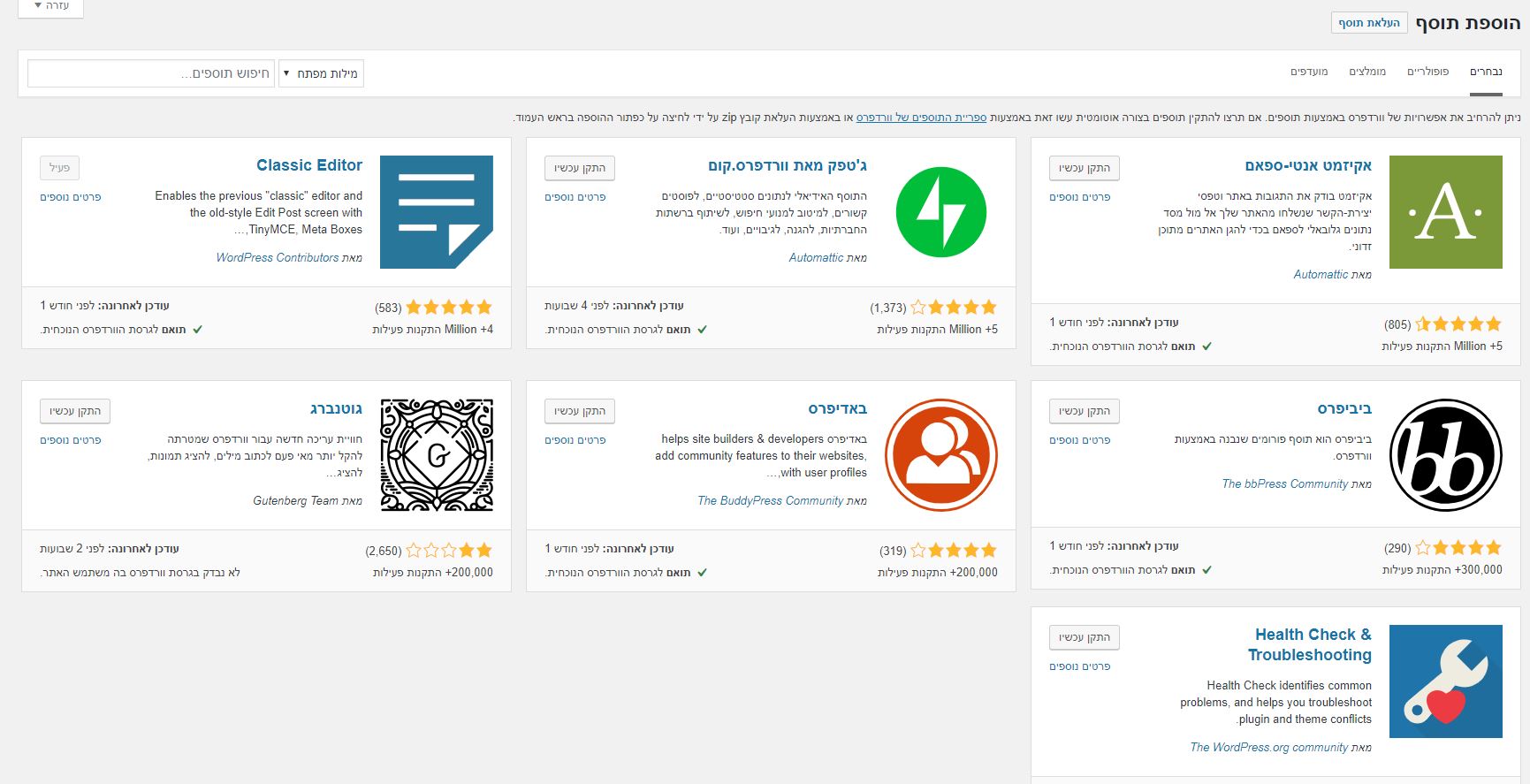1530x784 pixels.
Task: Click The WordPress.org community author link
Action: click(1269, 748)
